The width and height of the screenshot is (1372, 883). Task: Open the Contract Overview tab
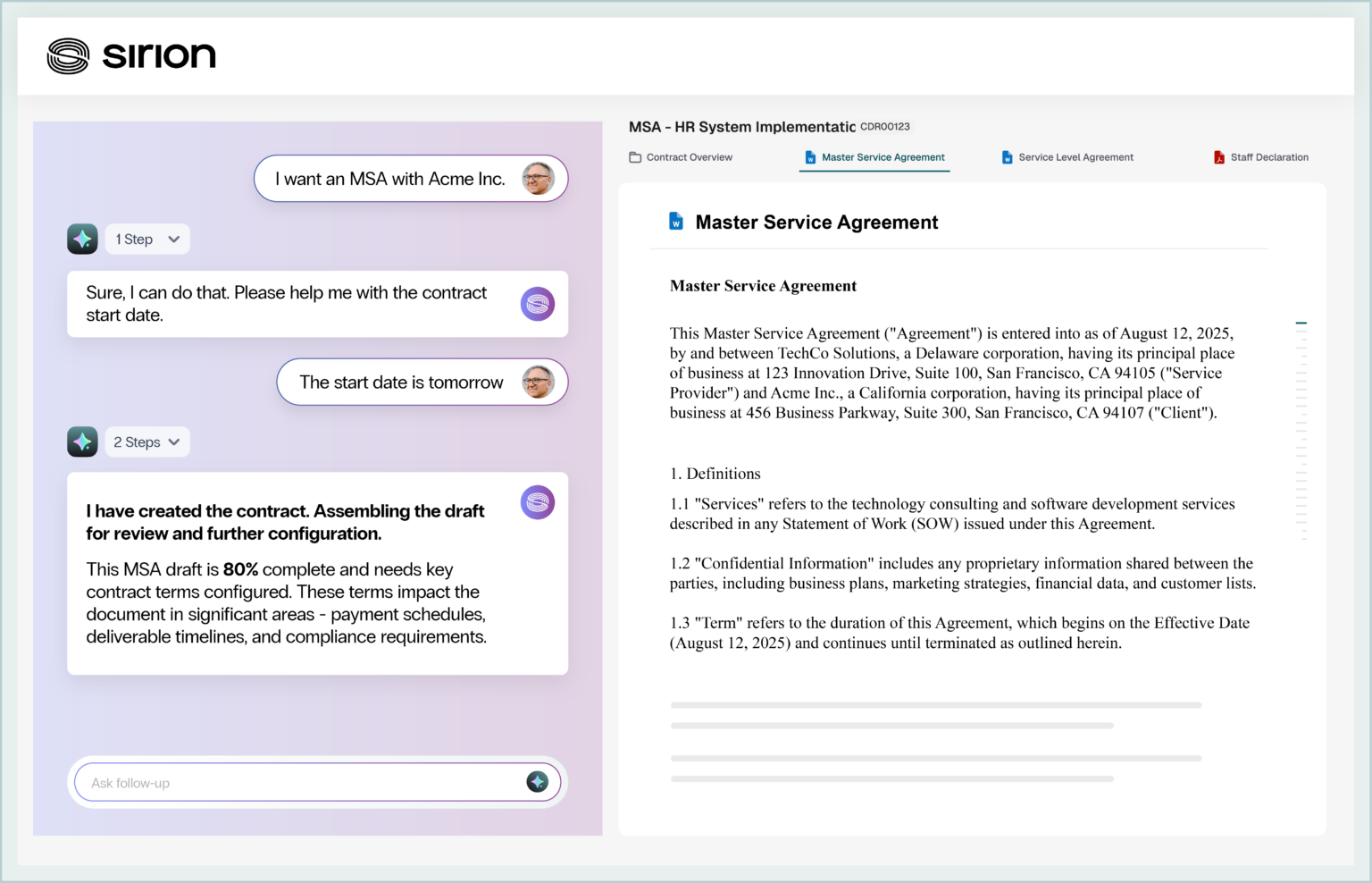pos(681,157)
